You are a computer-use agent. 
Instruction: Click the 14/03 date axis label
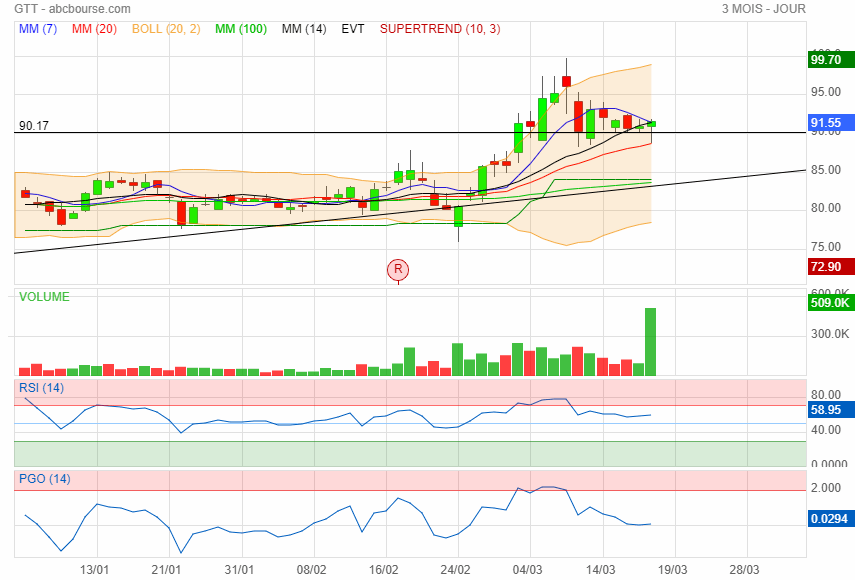coord(600,570)
